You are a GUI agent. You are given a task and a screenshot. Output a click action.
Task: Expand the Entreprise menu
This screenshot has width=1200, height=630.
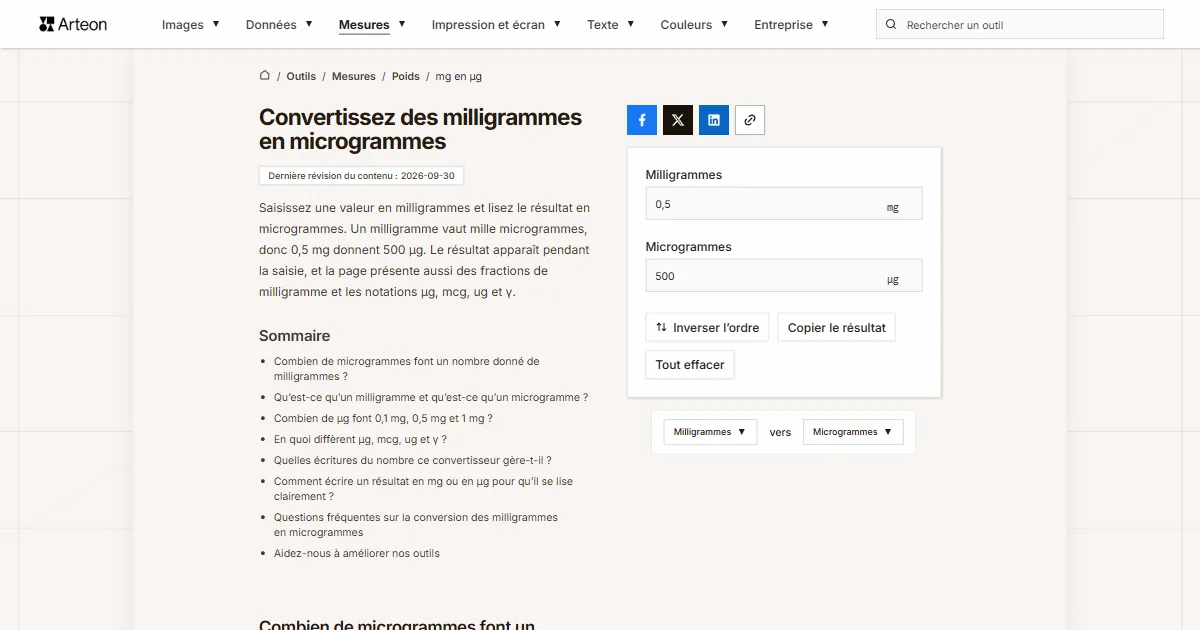pos(791,25)
